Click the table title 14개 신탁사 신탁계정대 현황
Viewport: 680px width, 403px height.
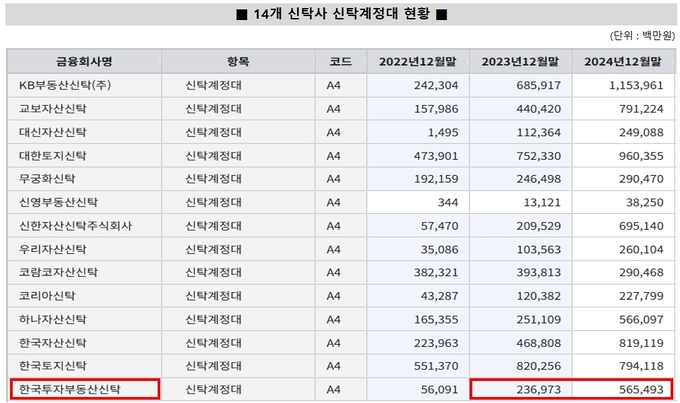(x=342, y=14)
